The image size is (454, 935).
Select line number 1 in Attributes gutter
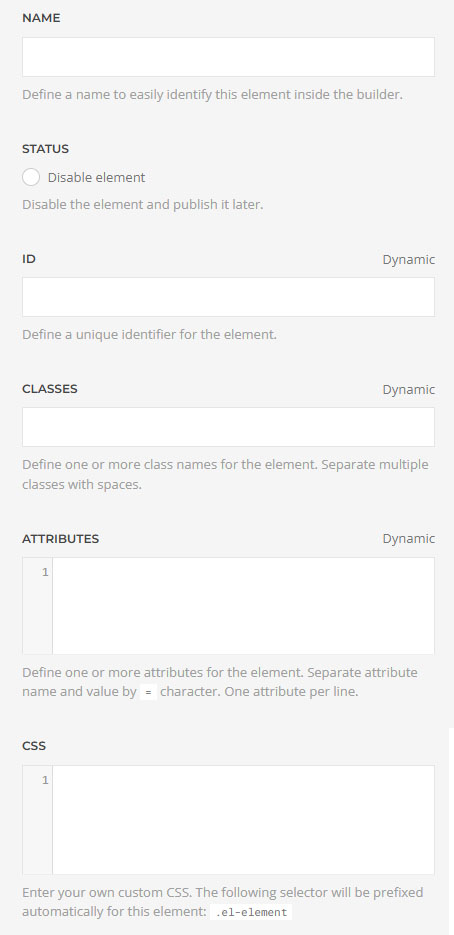pyautogui.click(x=45, y=572)
